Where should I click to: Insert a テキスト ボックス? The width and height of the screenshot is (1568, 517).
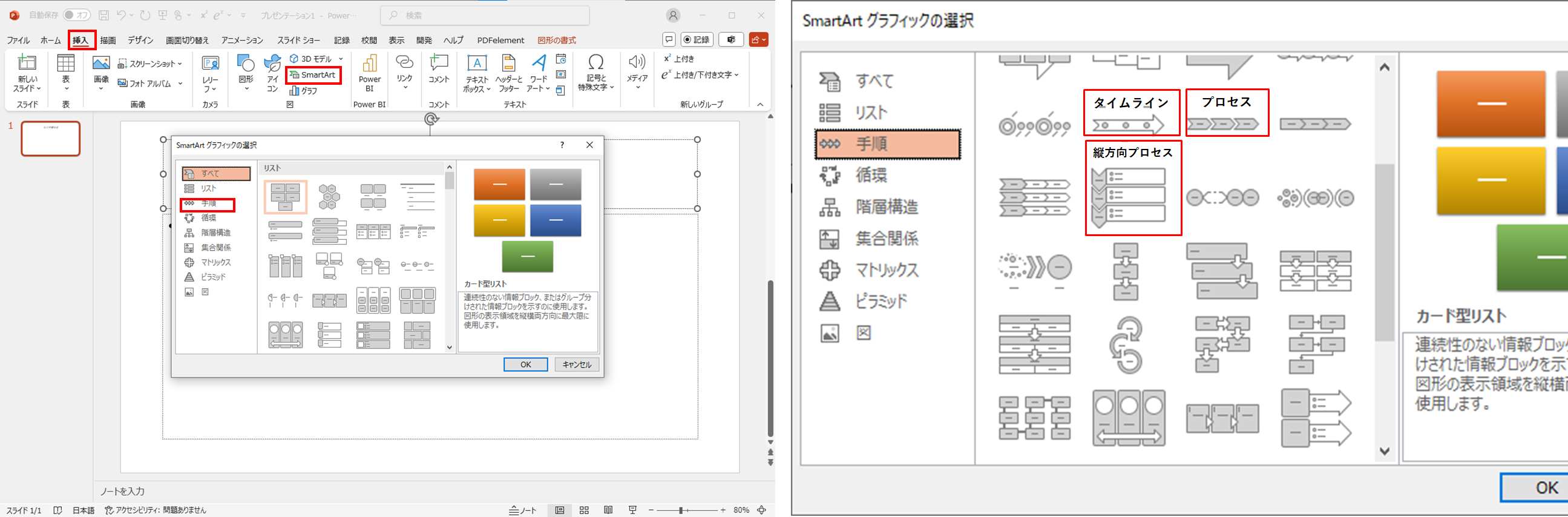click(477, 74)
